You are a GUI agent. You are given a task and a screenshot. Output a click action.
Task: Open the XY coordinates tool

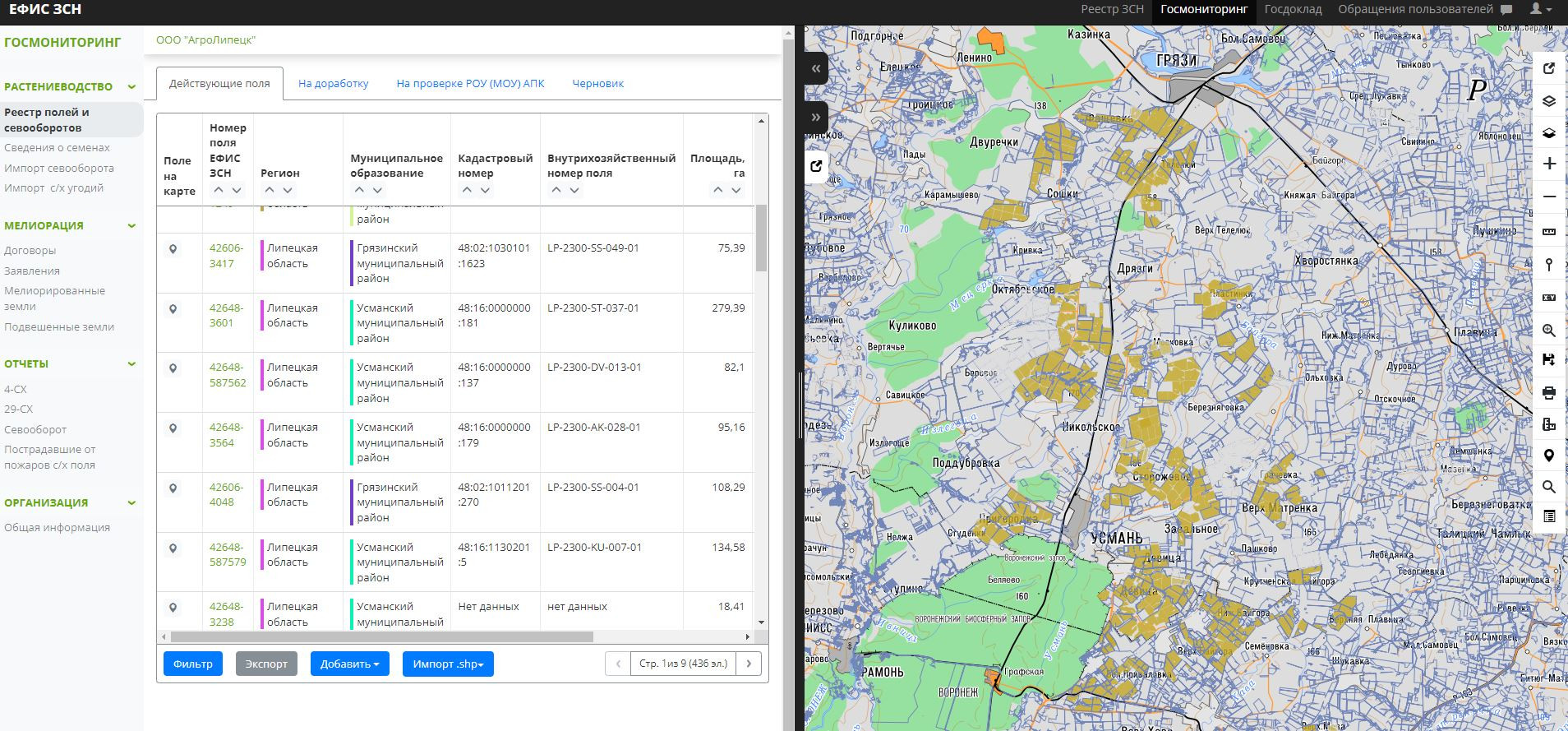tap(1549, 297)
